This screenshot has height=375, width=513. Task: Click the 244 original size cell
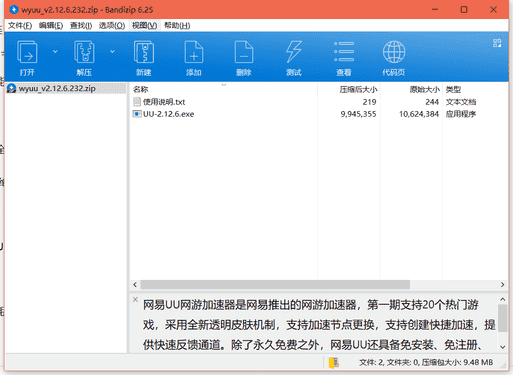[432, 102]
